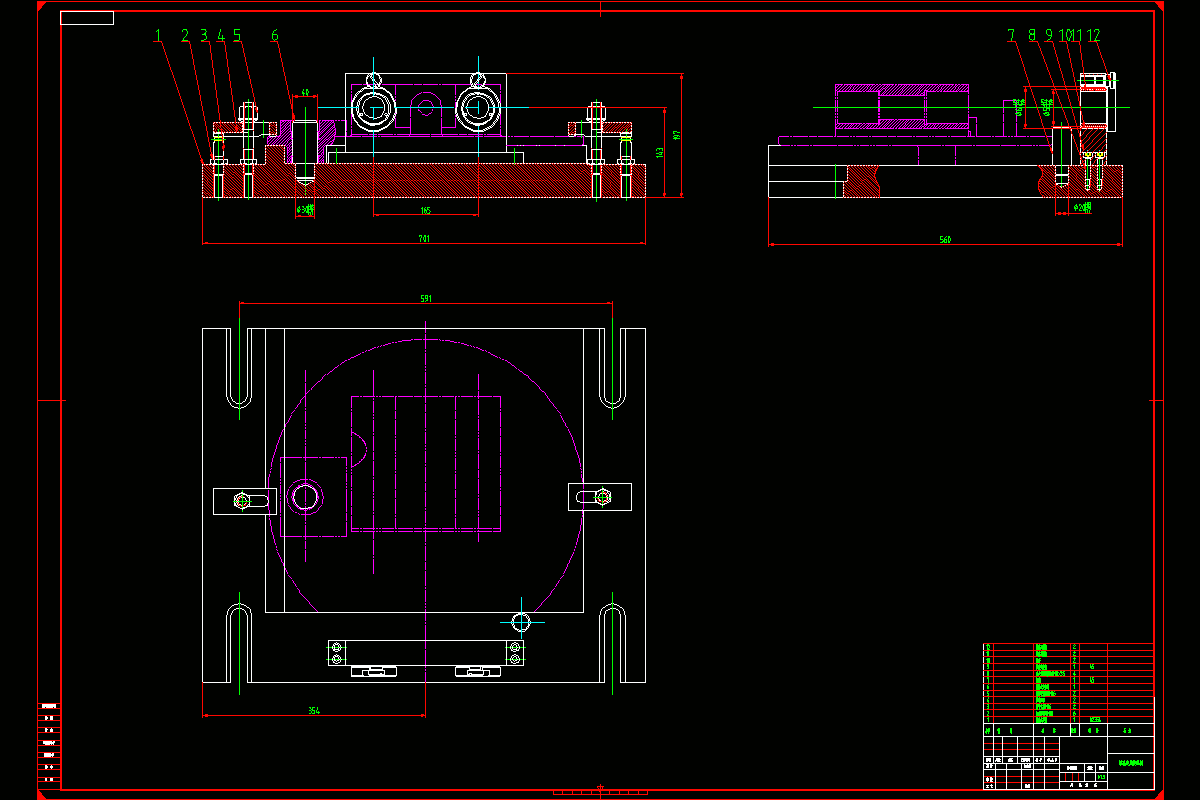Click the 701 overall length dimension
1200x800 pixels.
(x=424, y=239)
